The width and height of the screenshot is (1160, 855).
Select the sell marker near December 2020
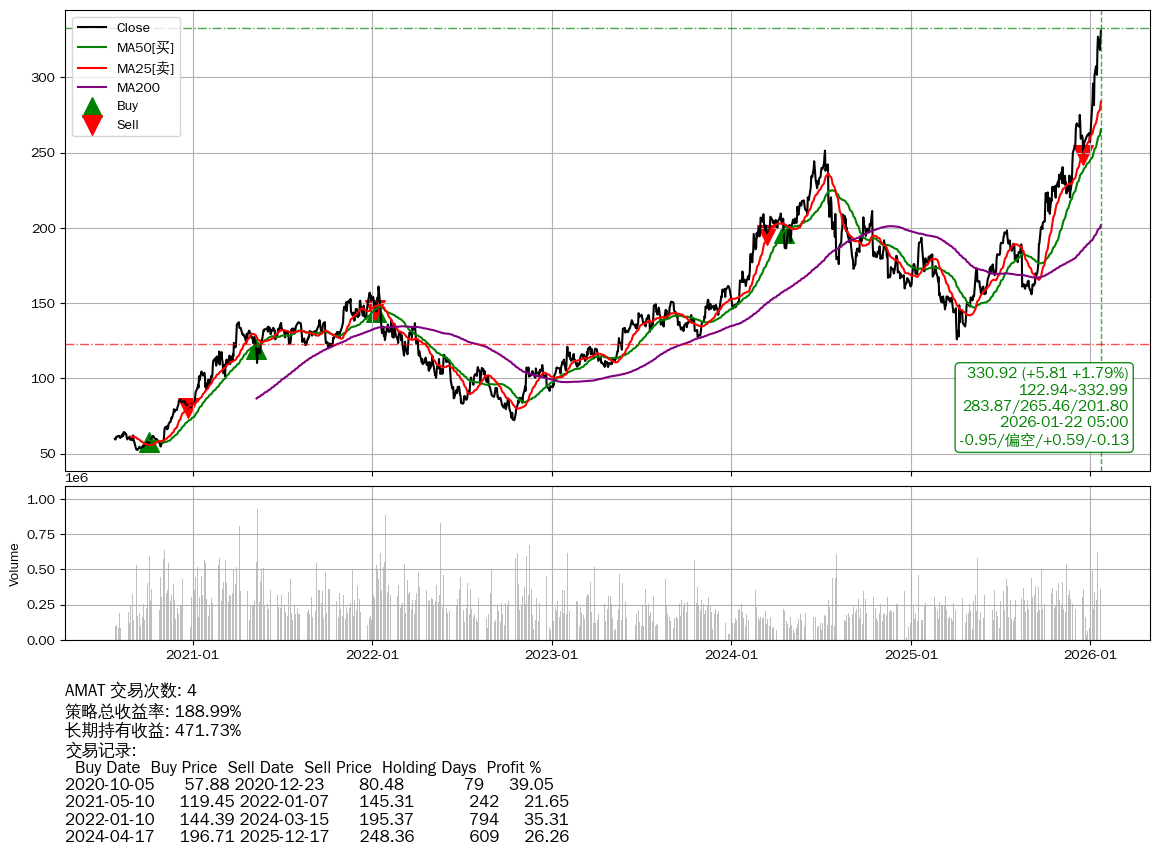point(187,408)
